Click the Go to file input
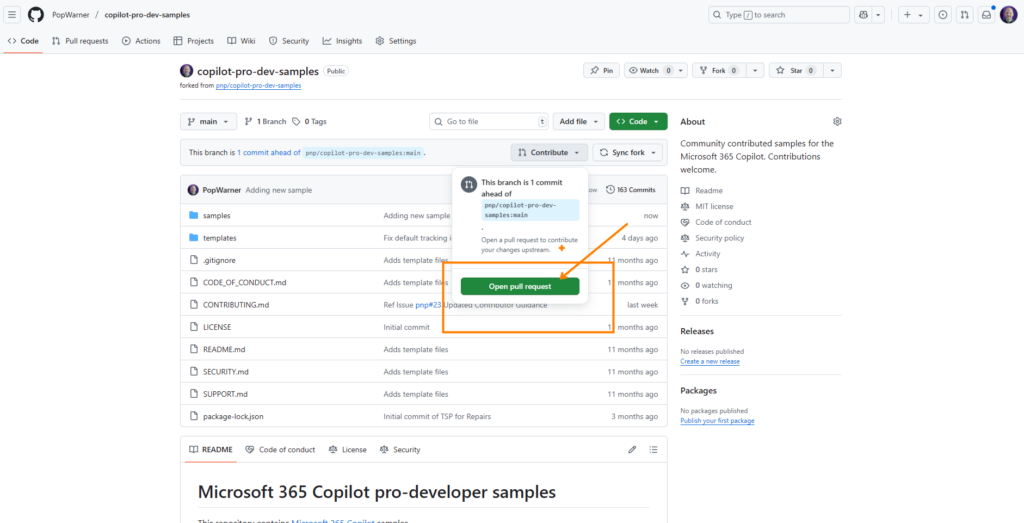 tap(489, 121)
